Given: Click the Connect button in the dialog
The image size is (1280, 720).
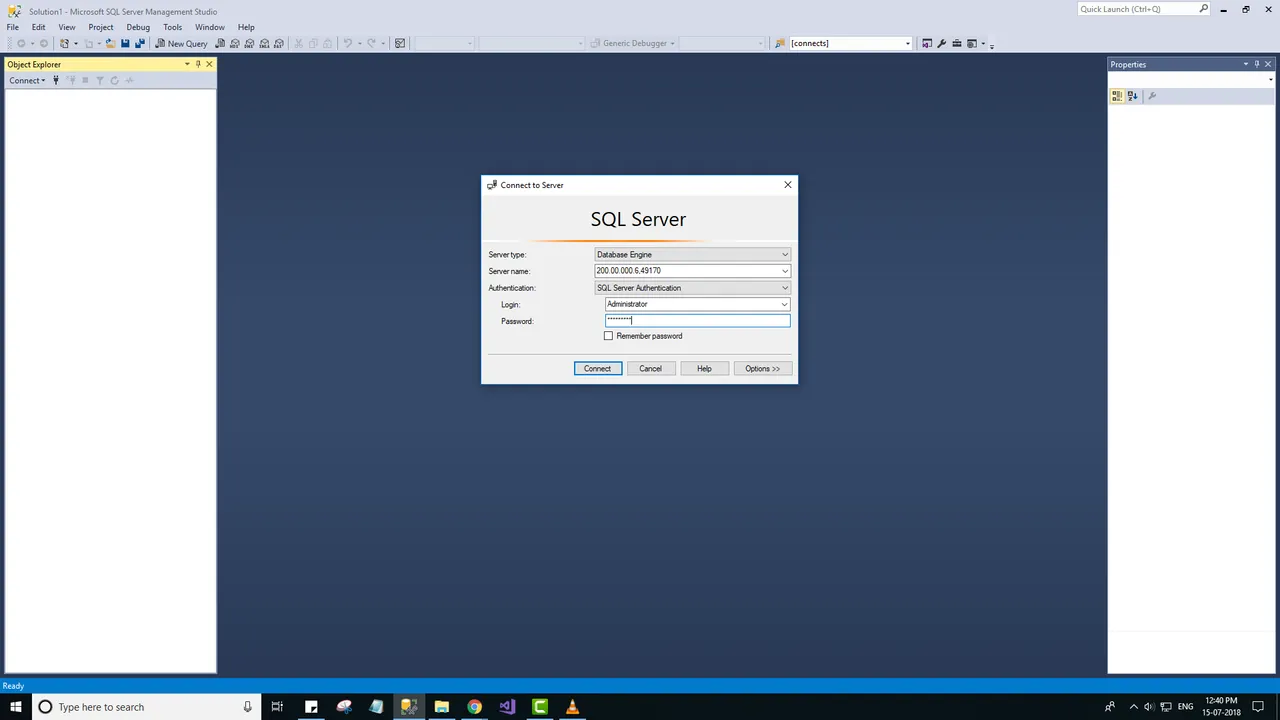Looking at the screenshot, I should [598, 369].
